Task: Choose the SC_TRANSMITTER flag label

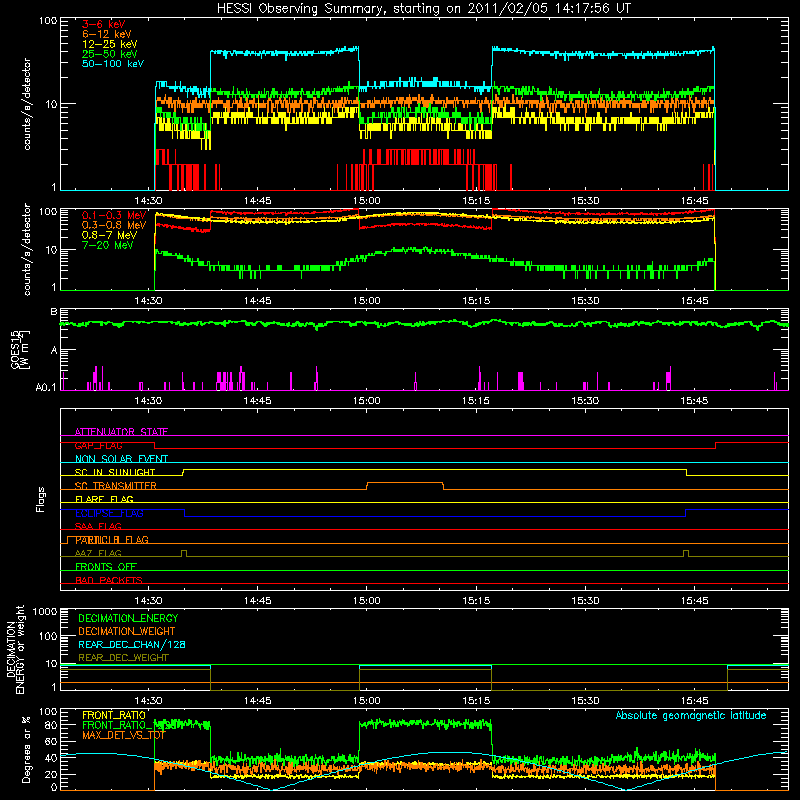Action: click(116, 486)
